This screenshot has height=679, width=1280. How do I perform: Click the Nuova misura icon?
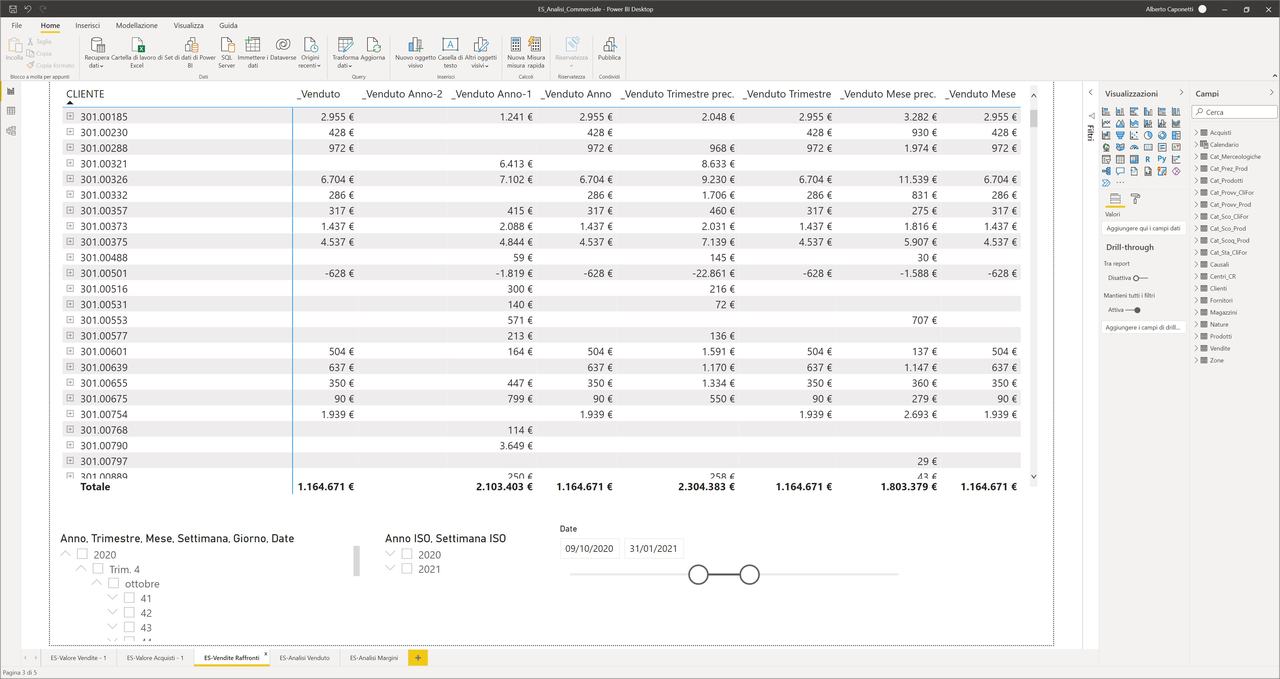tap(515, 46)
